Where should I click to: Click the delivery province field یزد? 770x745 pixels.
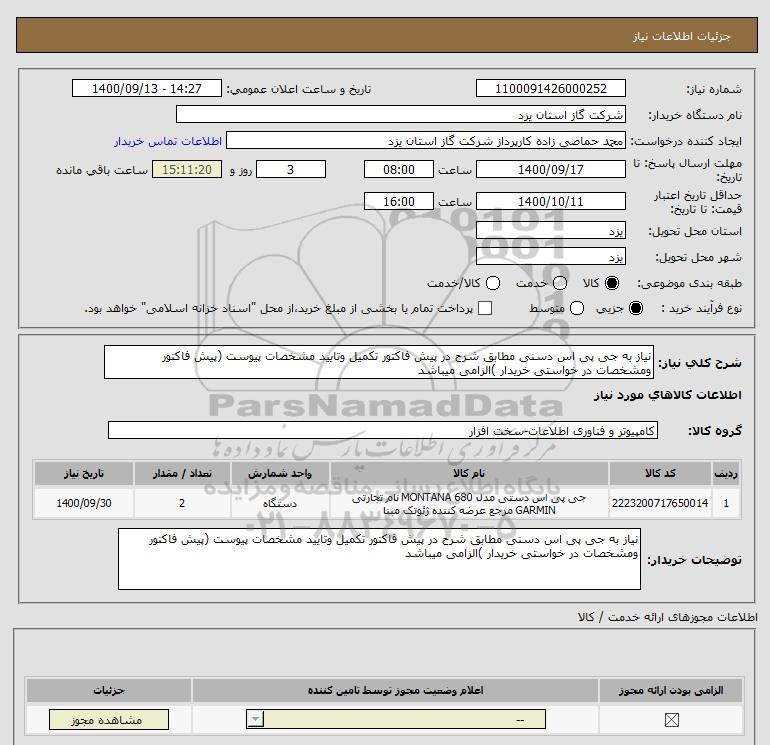(550, 230)
